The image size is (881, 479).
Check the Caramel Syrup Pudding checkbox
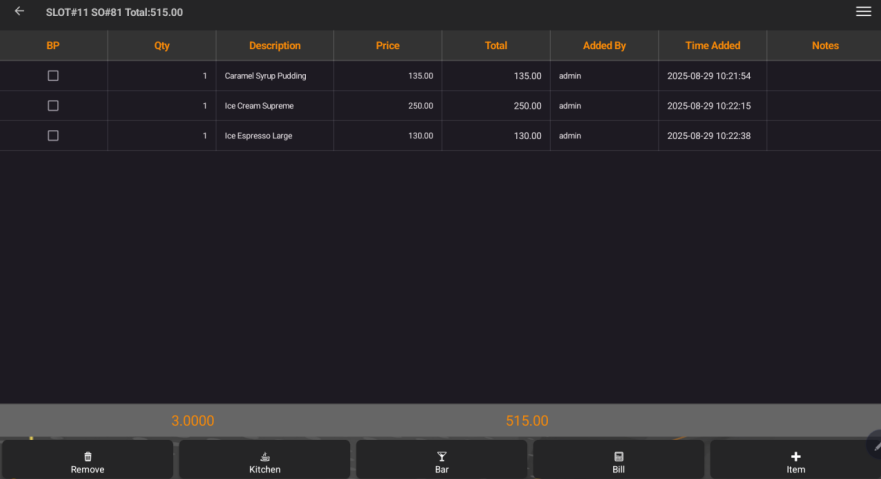pyautogui.click(x=53, y=76)
